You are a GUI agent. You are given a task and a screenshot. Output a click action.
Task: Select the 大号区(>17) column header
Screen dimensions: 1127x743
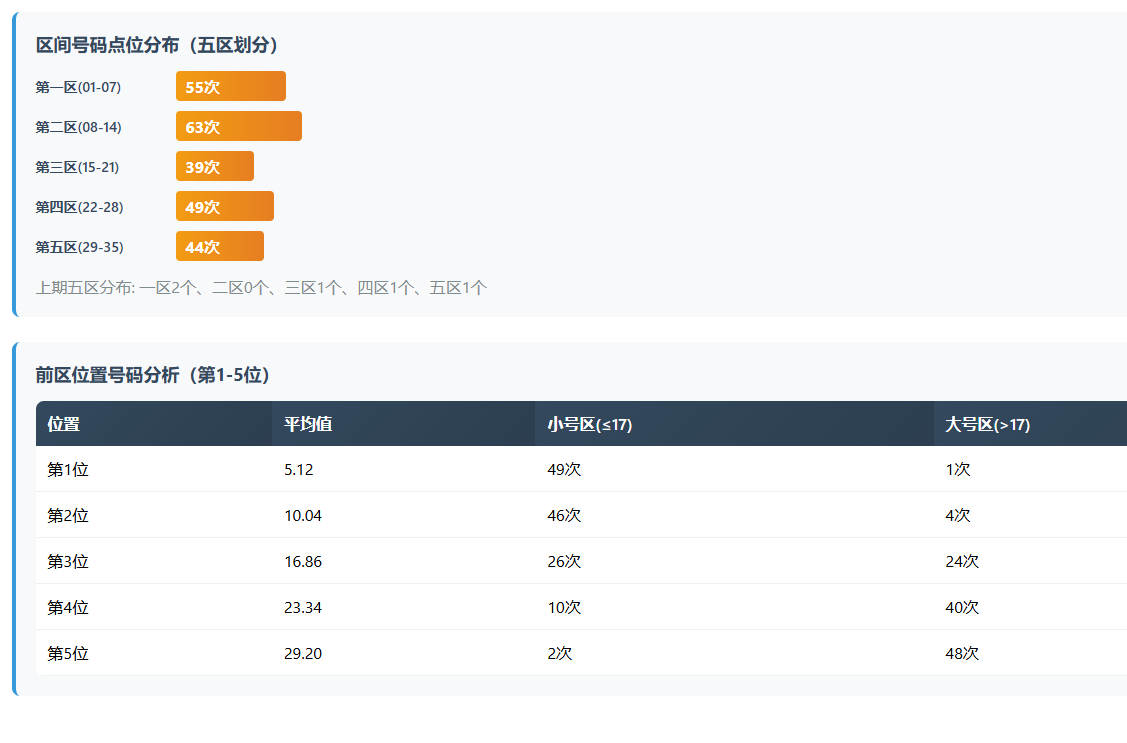click(x=987, y=424)
